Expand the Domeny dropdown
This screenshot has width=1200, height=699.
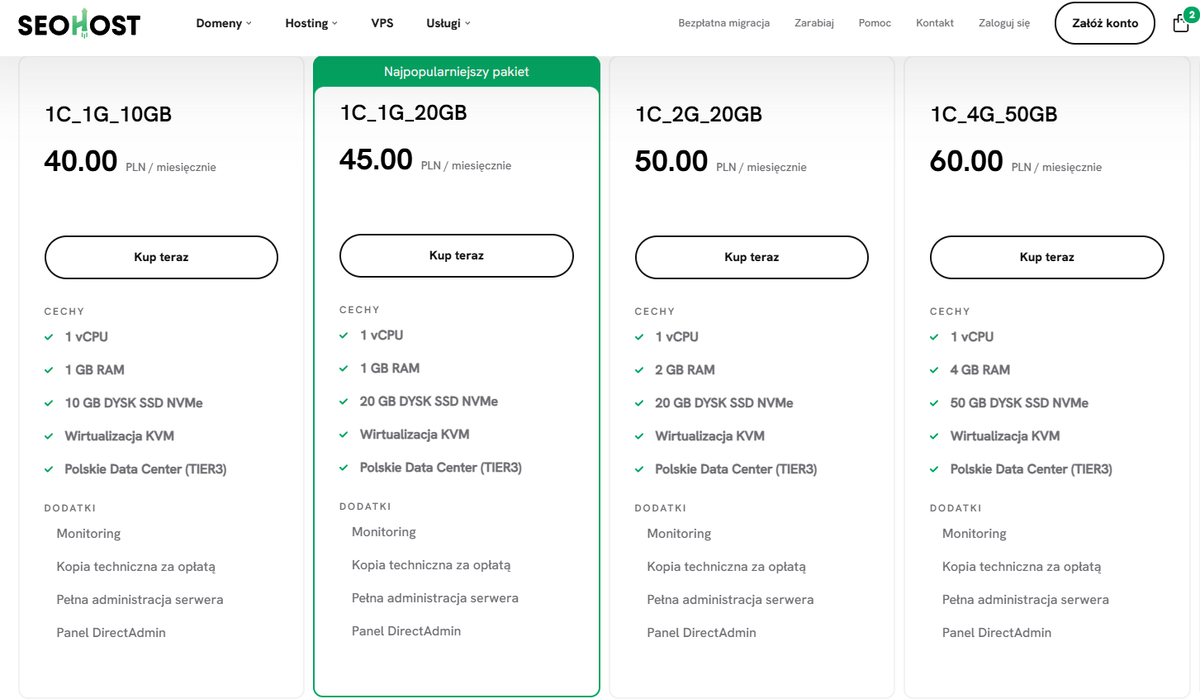pos(222,22)
